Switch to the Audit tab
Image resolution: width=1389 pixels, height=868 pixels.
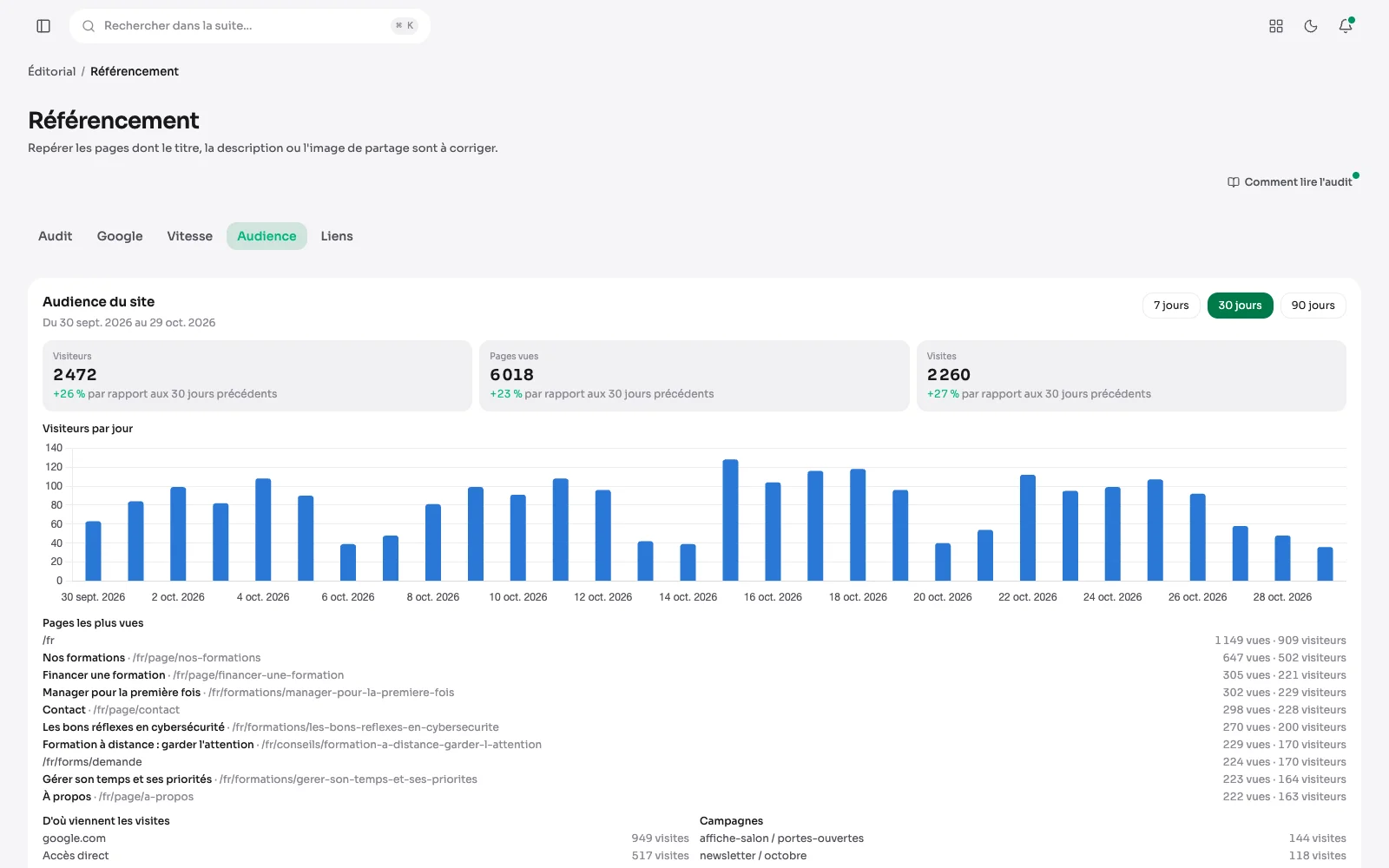click(56, 236)
